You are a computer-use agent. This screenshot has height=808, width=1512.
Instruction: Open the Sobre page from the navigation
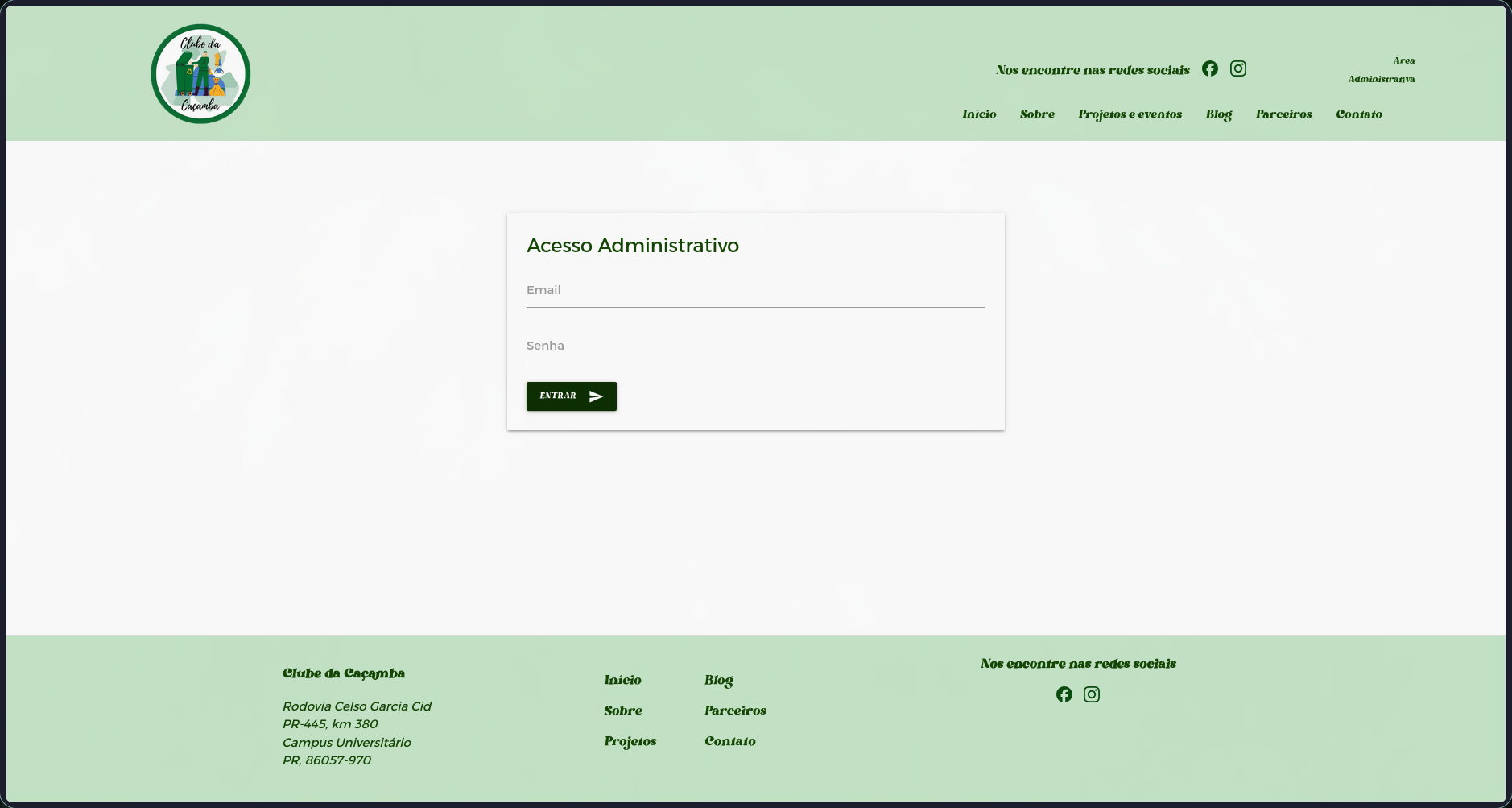(x=1037, y=114)
